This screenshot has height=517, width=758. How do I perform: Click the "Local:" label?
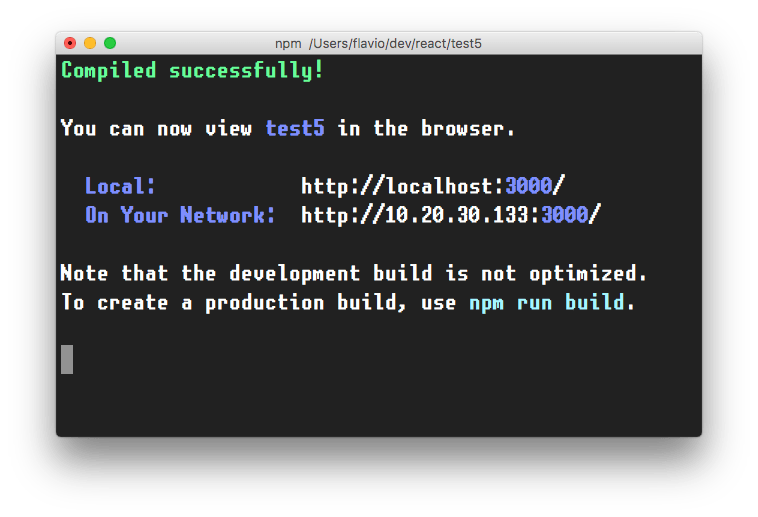(120, 187)
